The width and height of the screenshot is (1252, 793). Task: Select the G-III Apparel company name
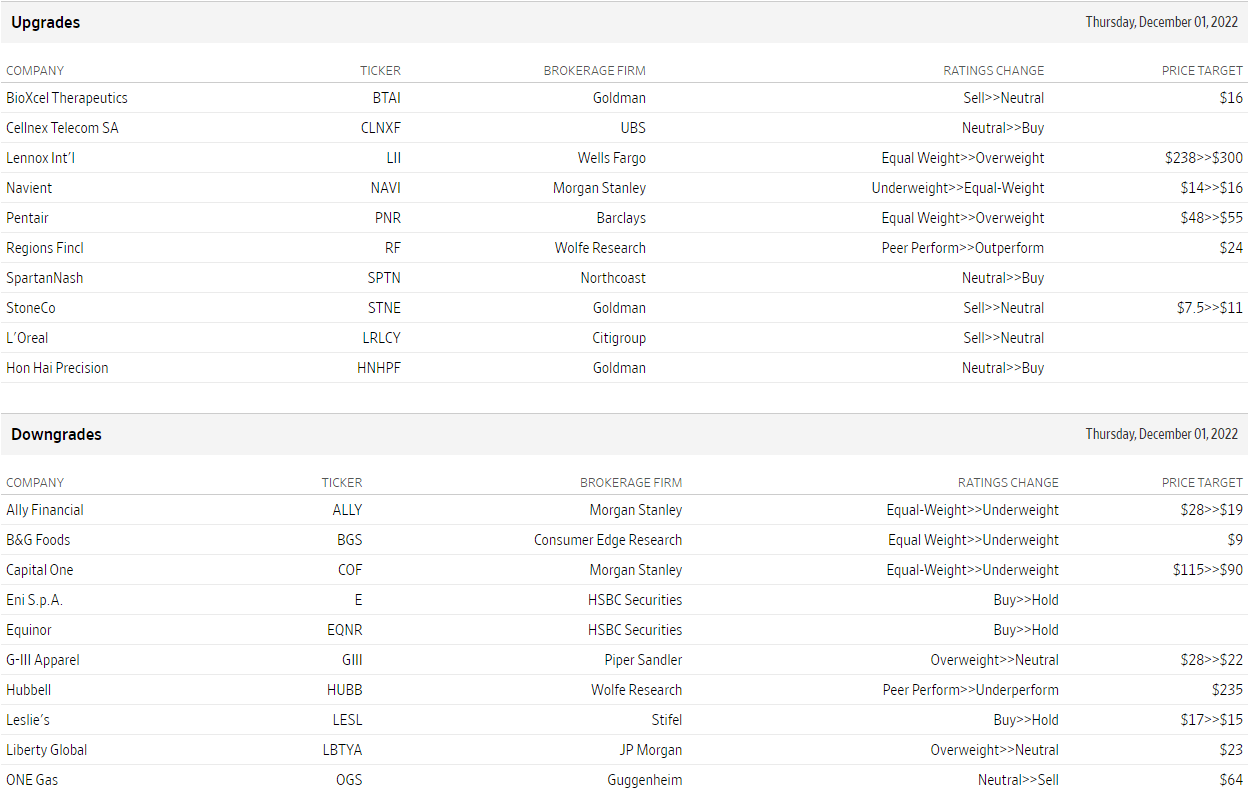click(x=43, y=660)
